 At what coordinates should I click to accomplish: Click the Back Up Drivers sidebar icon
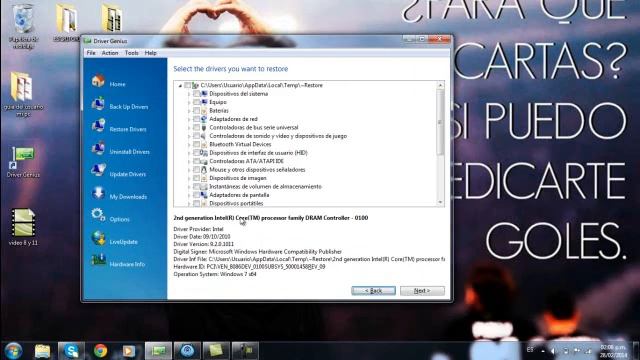click(x=98, y=104)
